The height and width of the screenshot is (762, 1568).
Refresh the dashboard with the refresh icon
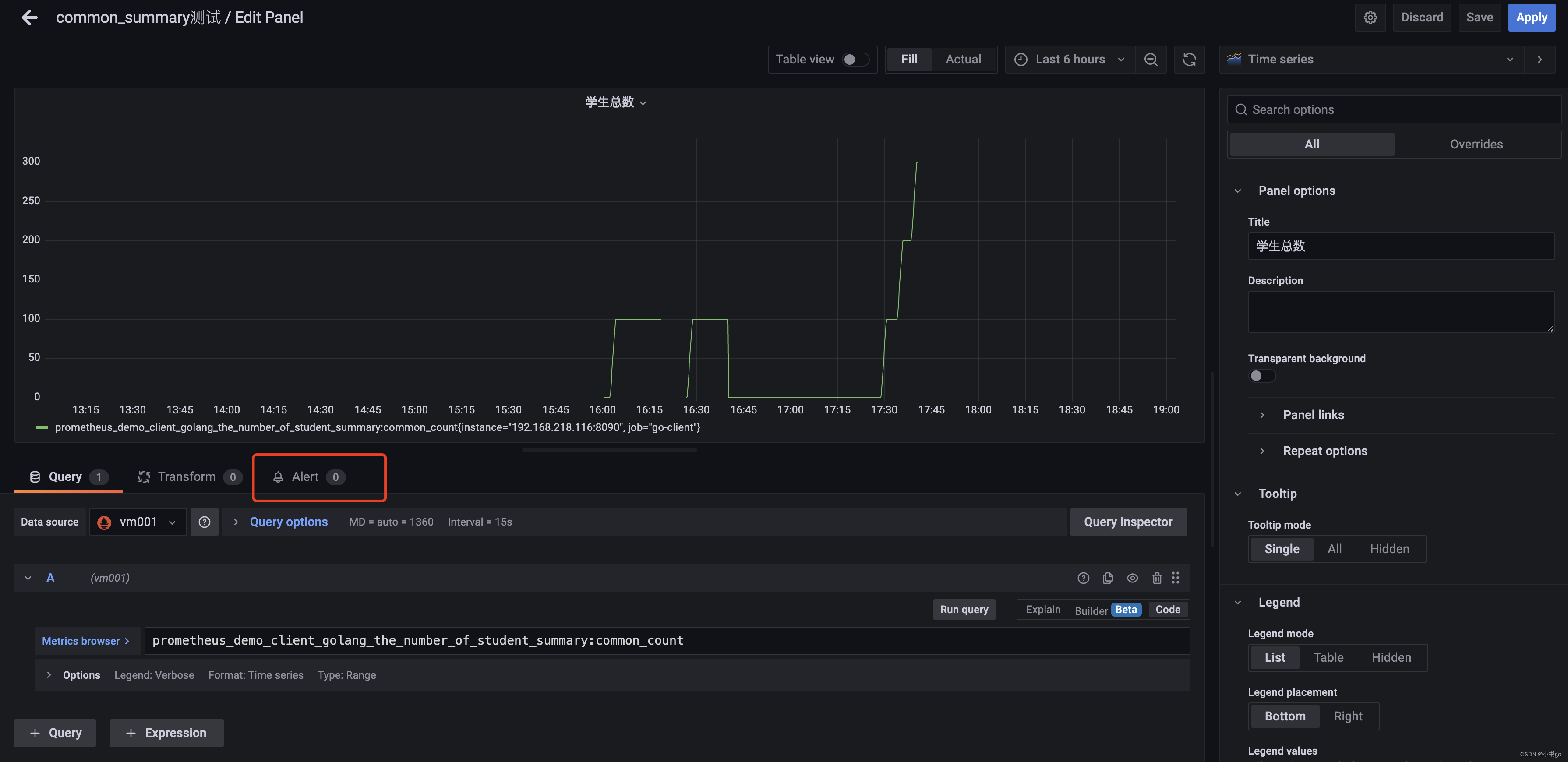[x=1189, y=60]
